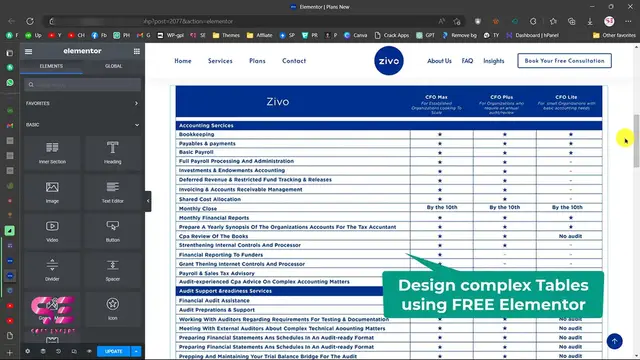Image resolution: width=640 pixels, height=360 pixels.
Task: Select the Text Editor widget
Action: [x=113, y=192]
